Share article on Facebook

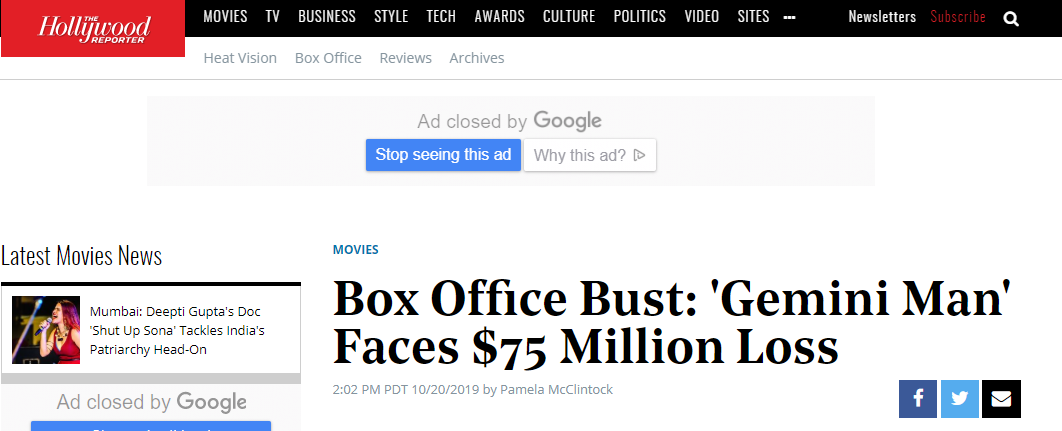tap(918, 398)
